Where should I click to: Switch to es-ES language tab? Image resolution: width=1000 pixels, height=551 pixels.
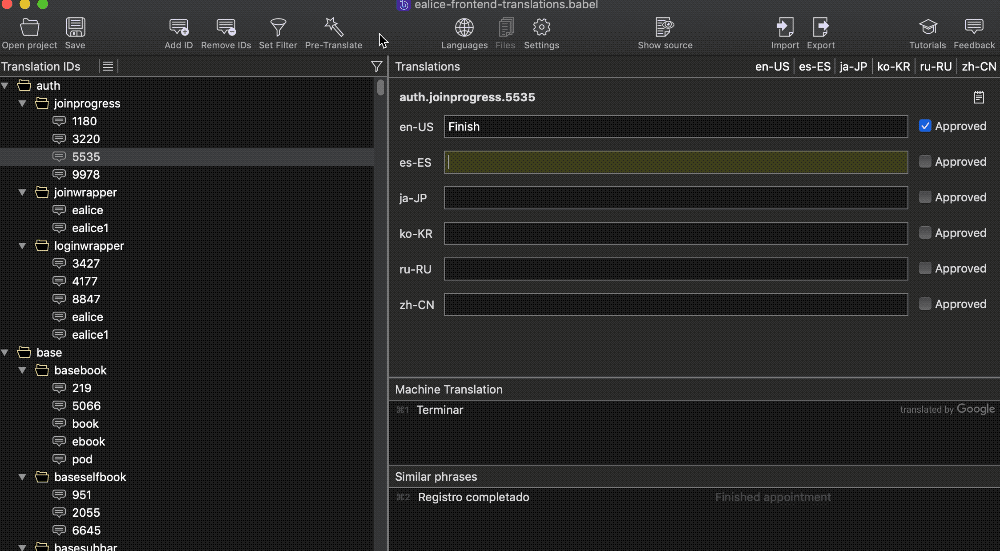click(x=814, y=66)
